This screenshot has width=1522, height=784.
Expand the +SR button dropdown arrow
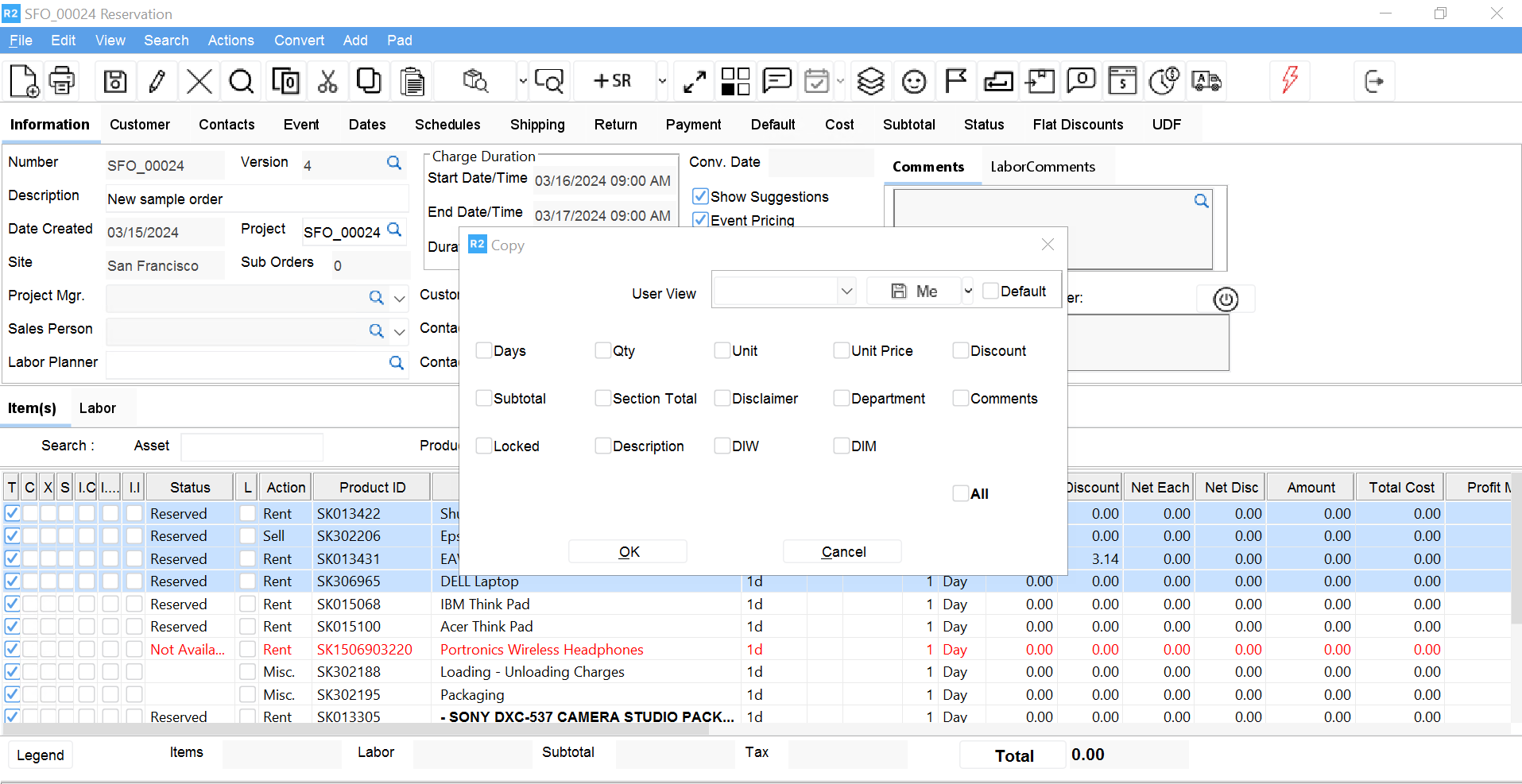(x=662, y=81)
